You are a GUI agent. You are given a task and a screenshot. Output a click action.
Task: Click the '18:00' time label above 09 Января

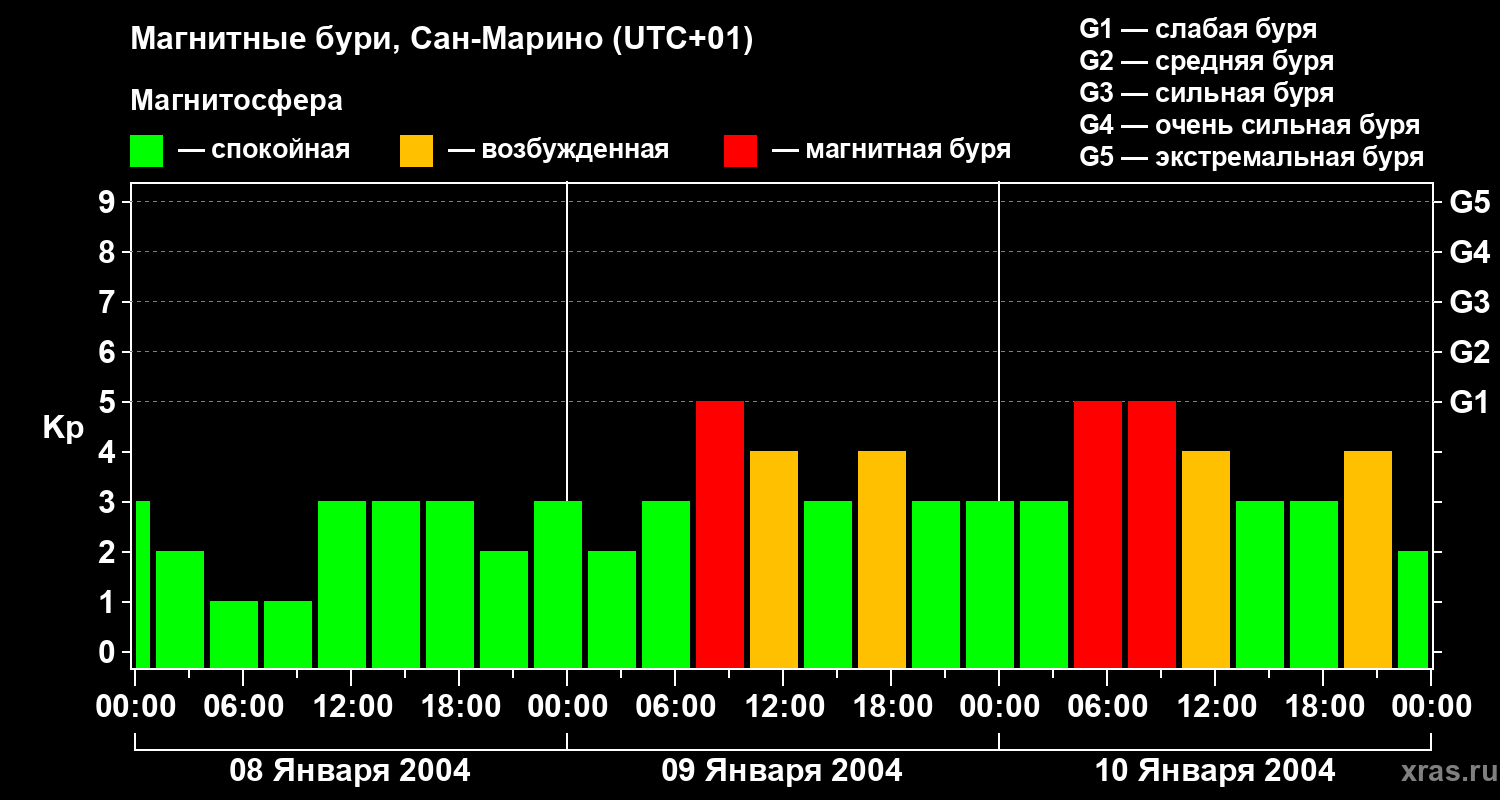tap(891, 707)
